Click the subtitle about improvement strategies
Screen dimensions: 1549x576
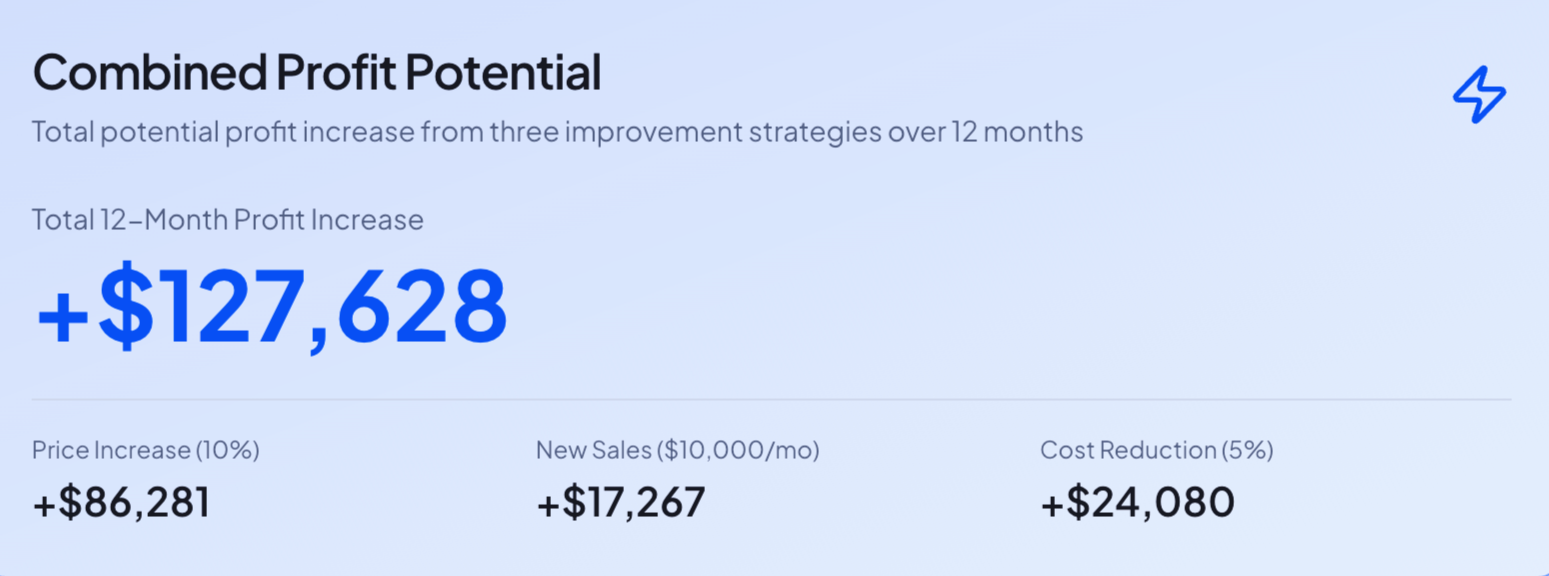pyautogui.click(x=557, y=131)
